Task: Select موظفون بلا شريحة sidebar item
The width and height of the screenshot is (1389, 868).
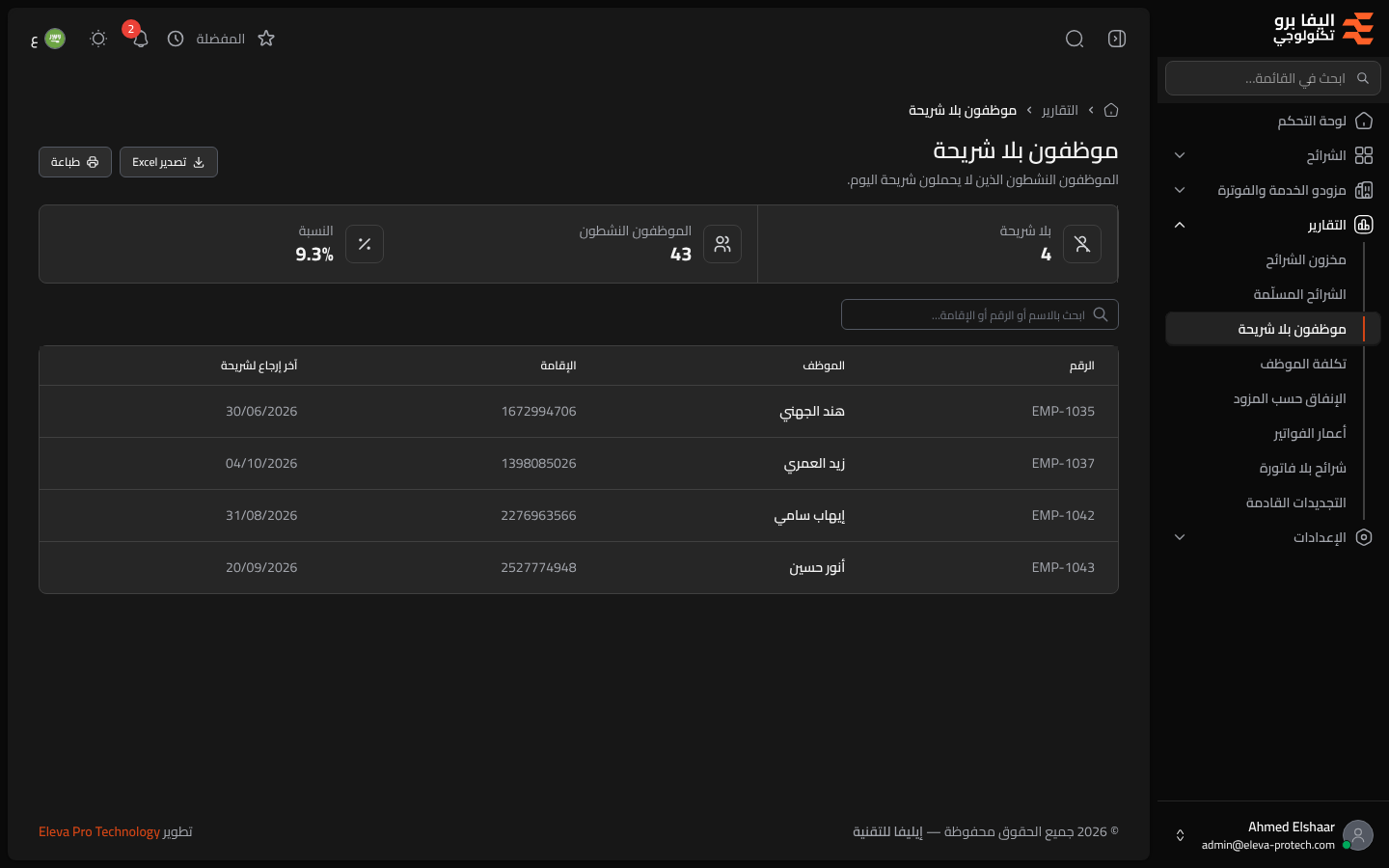Action: [1273, 329]
